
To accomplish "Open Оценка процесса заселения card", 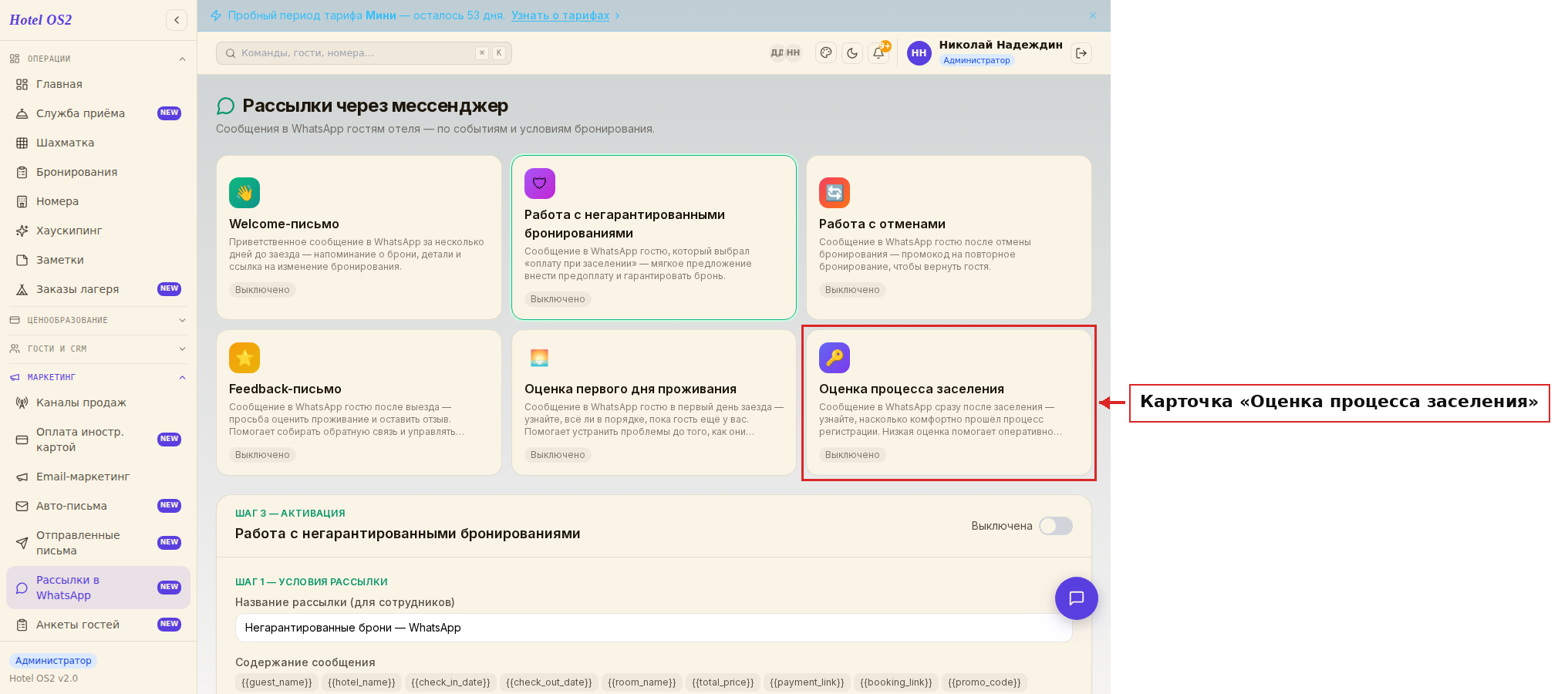I will (x=949, y=403).
